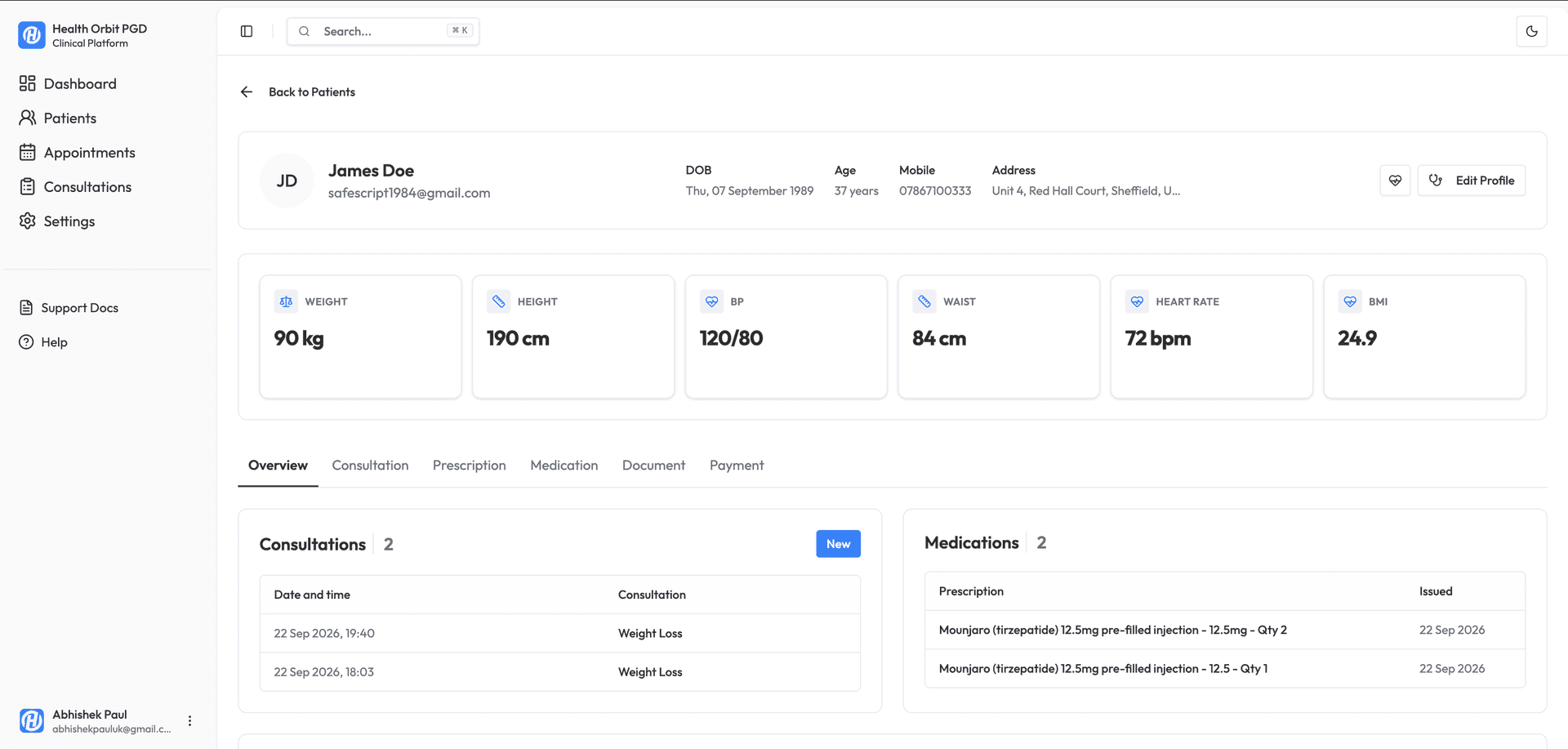Click the JD avatar circle

[x=287, y=181]
